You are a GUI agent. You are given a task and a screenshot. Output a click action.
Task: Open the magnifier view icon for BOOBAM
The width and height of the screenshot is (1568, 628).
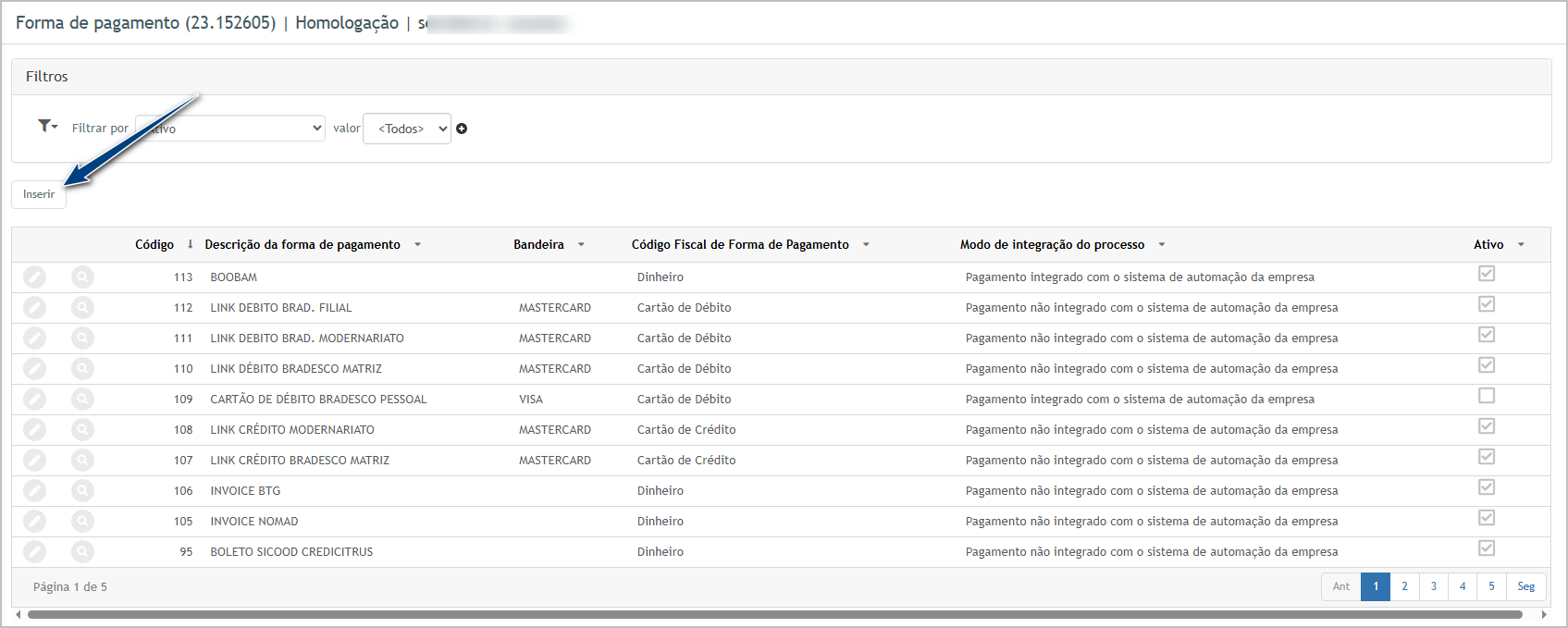pos(82,277)
